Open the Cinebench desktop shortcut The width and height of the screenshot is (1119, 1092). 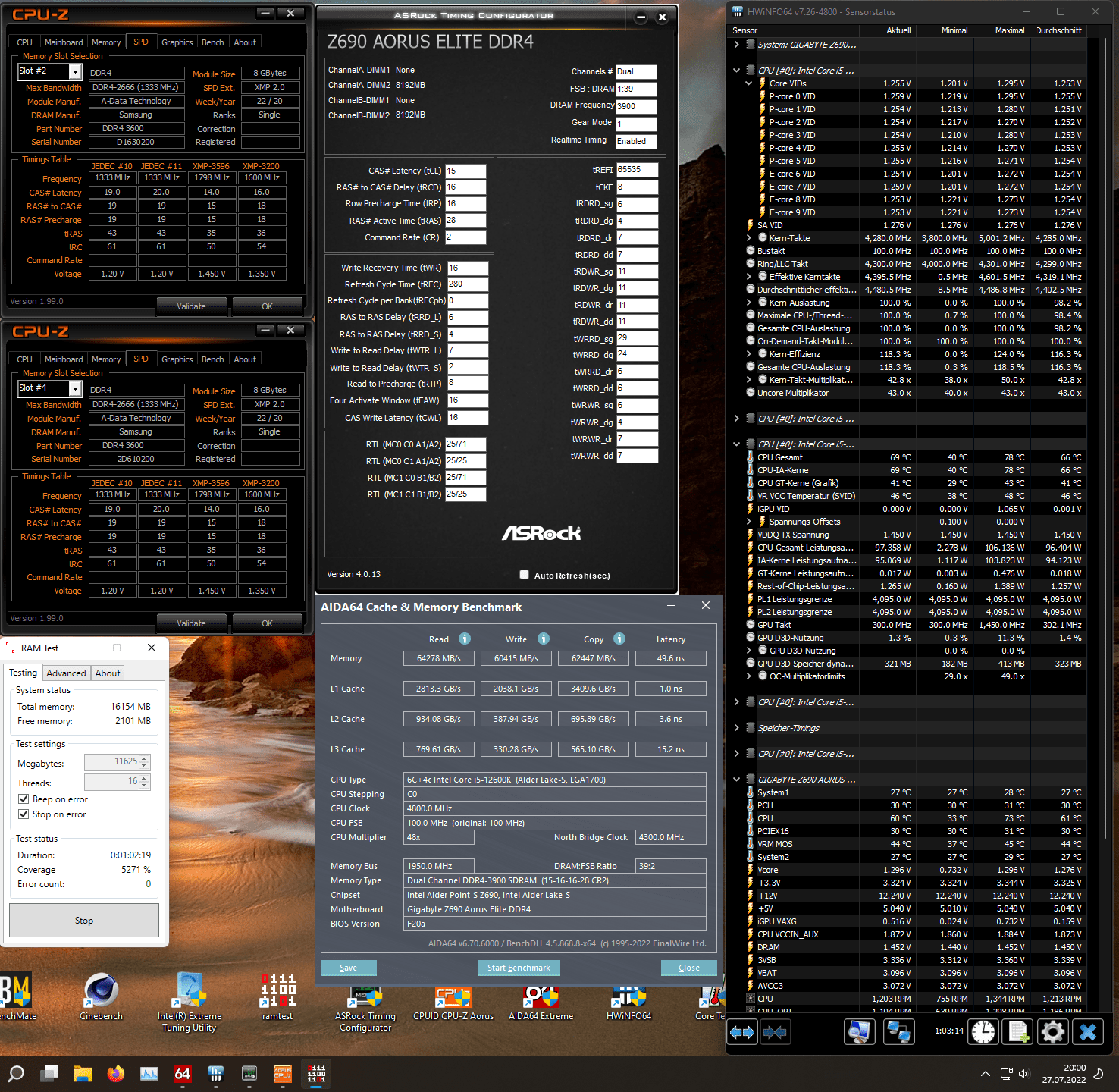(x=101, y=996)
